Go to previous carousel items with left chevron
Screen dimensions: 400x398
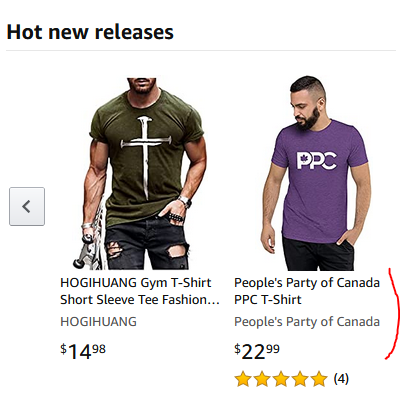point(27,207)
